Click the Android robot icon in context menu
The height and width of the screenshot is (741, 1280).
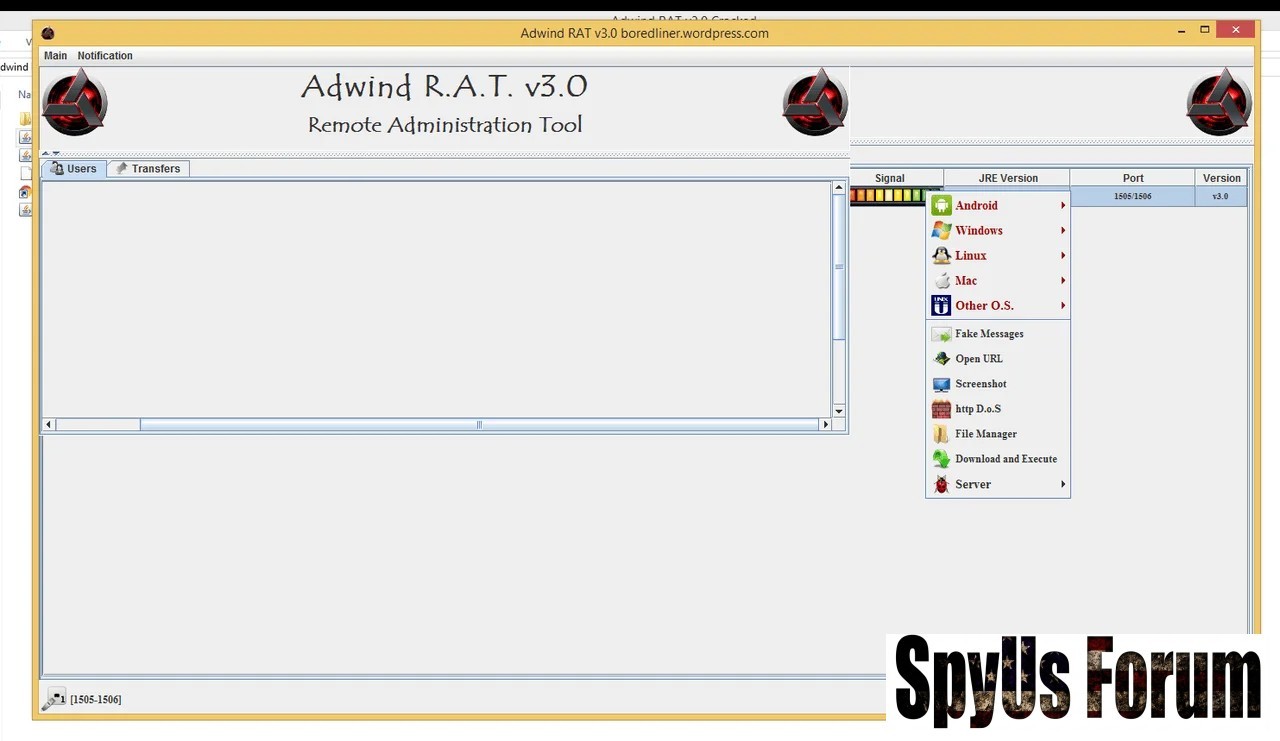click(x=941, y=206)
